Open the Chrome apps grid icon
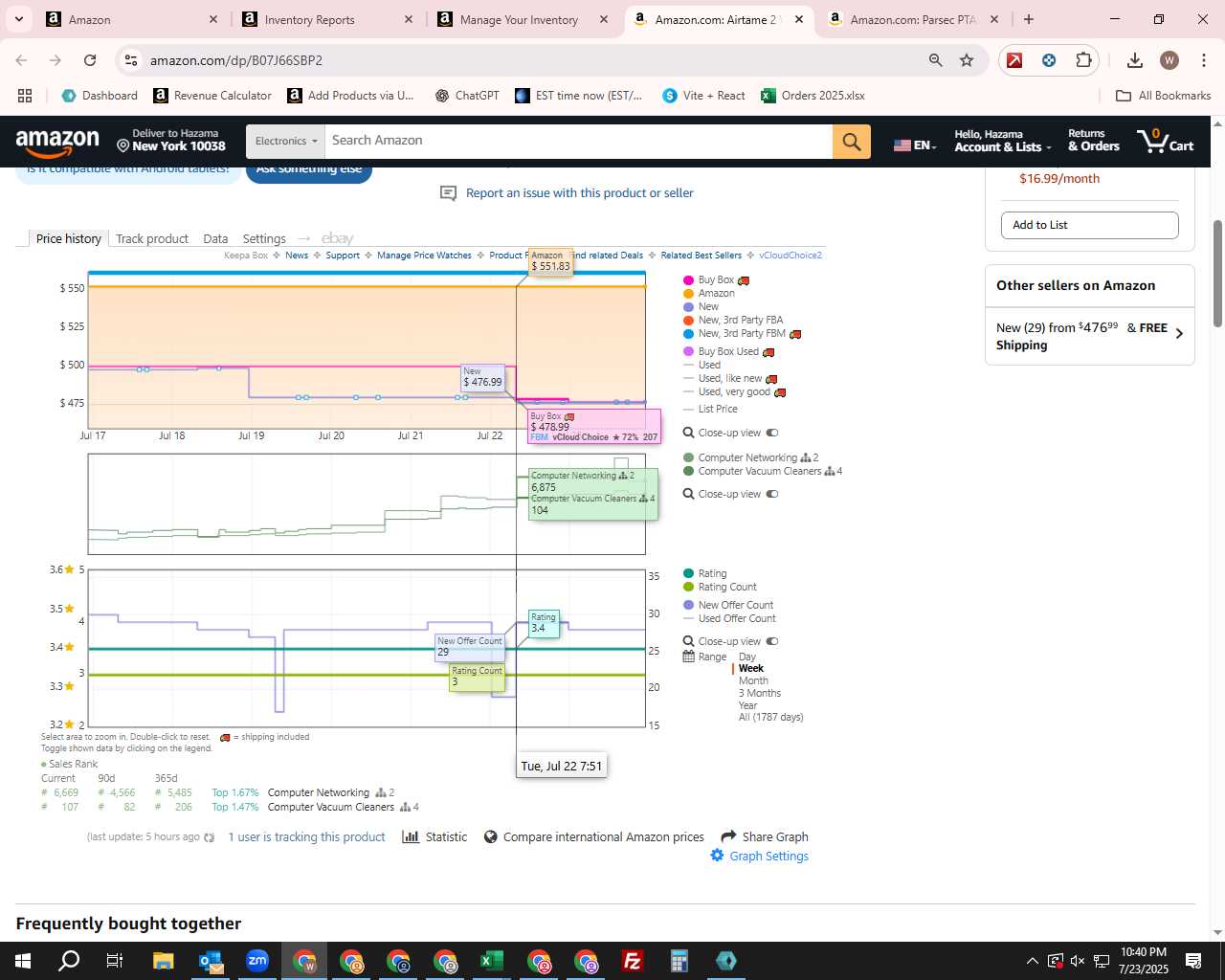Image resolution: width=1225 pixels, height=980 pixels. pyautogui.click(x=25, y=96)
